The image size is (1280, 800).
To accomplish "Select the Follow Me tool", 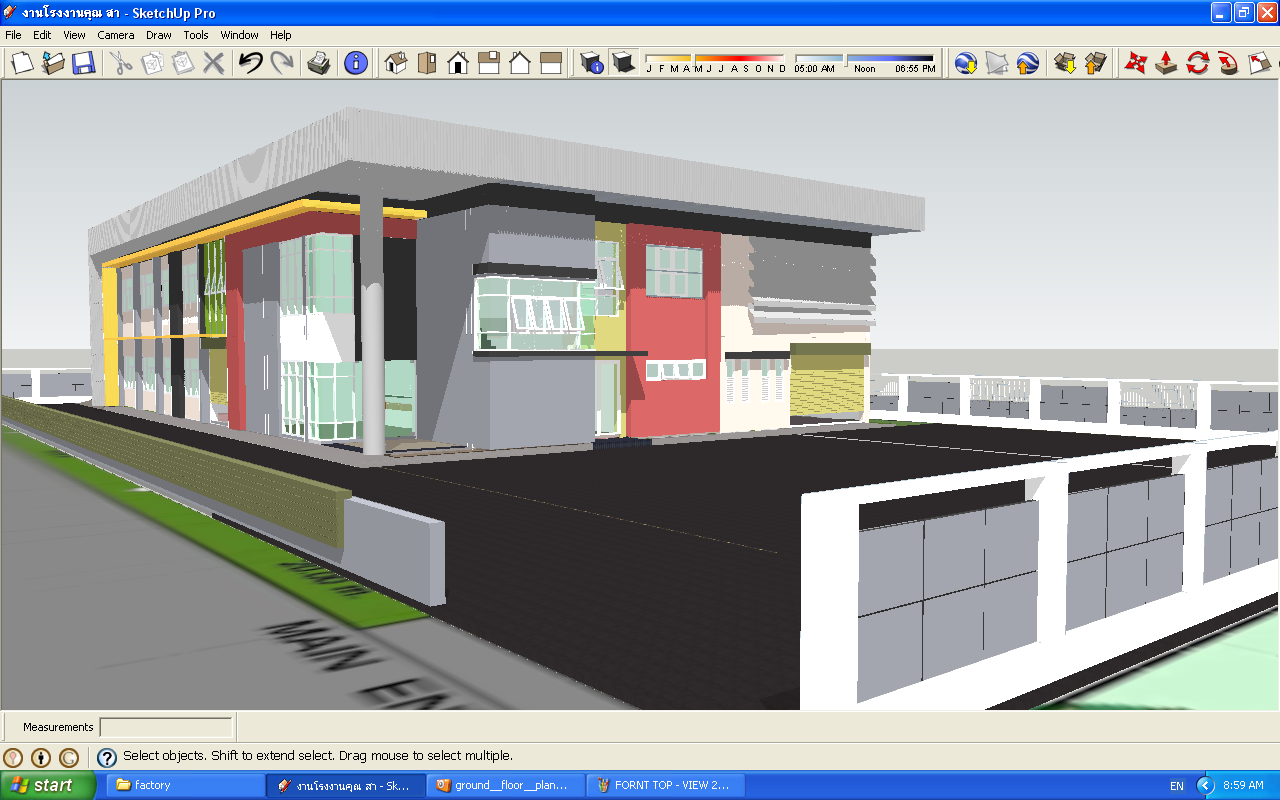I will click(1228, 63).
